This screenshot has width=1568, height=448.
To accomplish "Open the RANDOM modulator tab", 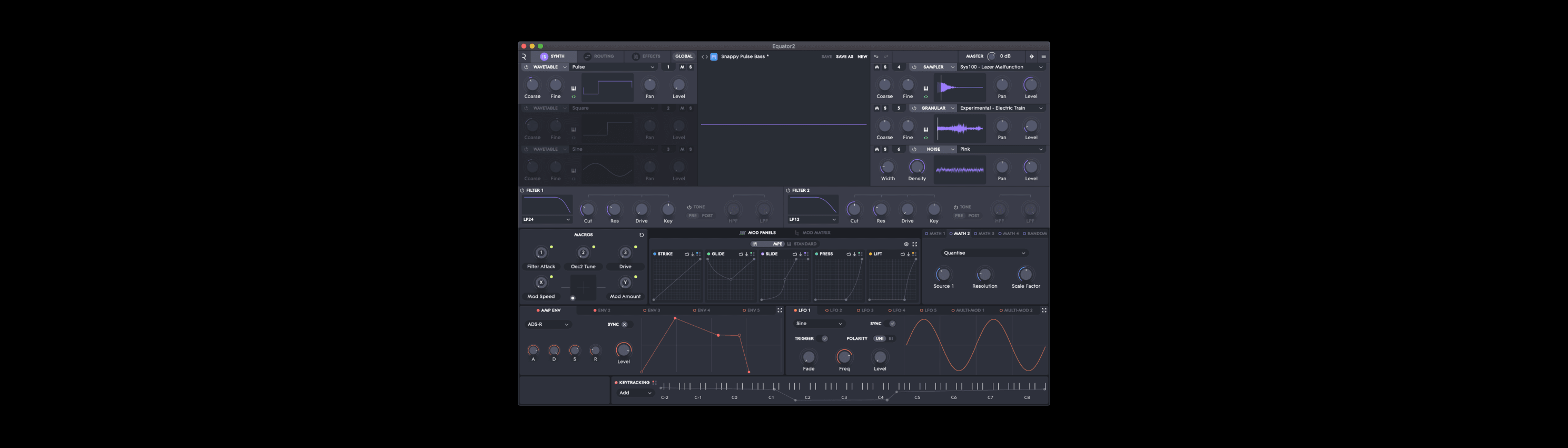I will 1035,233.
